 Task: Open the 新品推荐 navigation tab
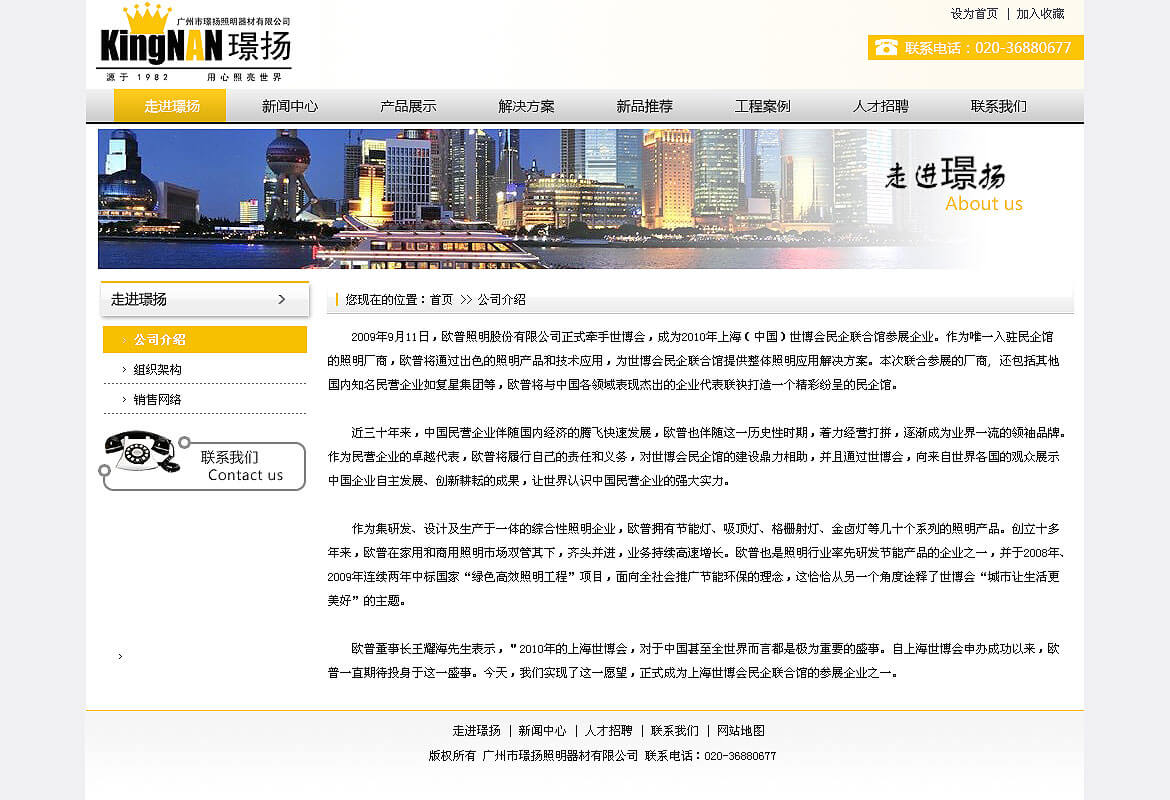point(645,106)
